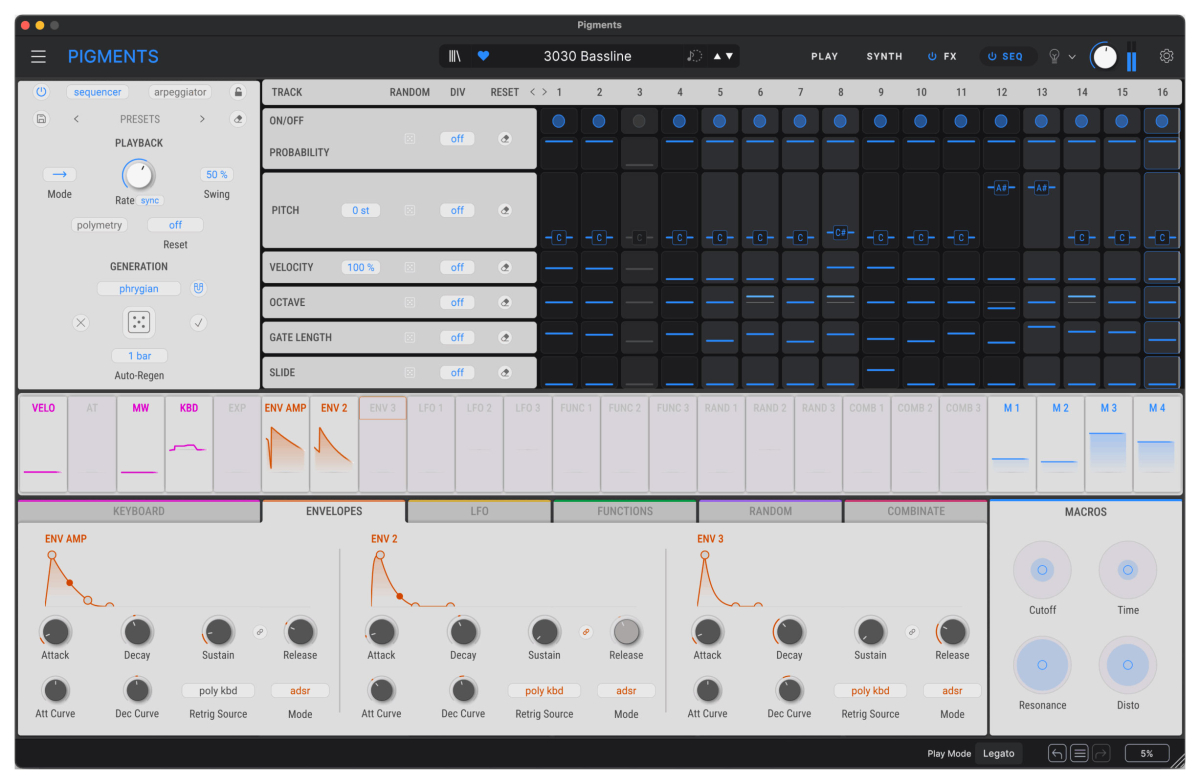This screenshot has height=784, width=1200.
Task: Click the save preset disk icon
Action: tap(40, 118)
